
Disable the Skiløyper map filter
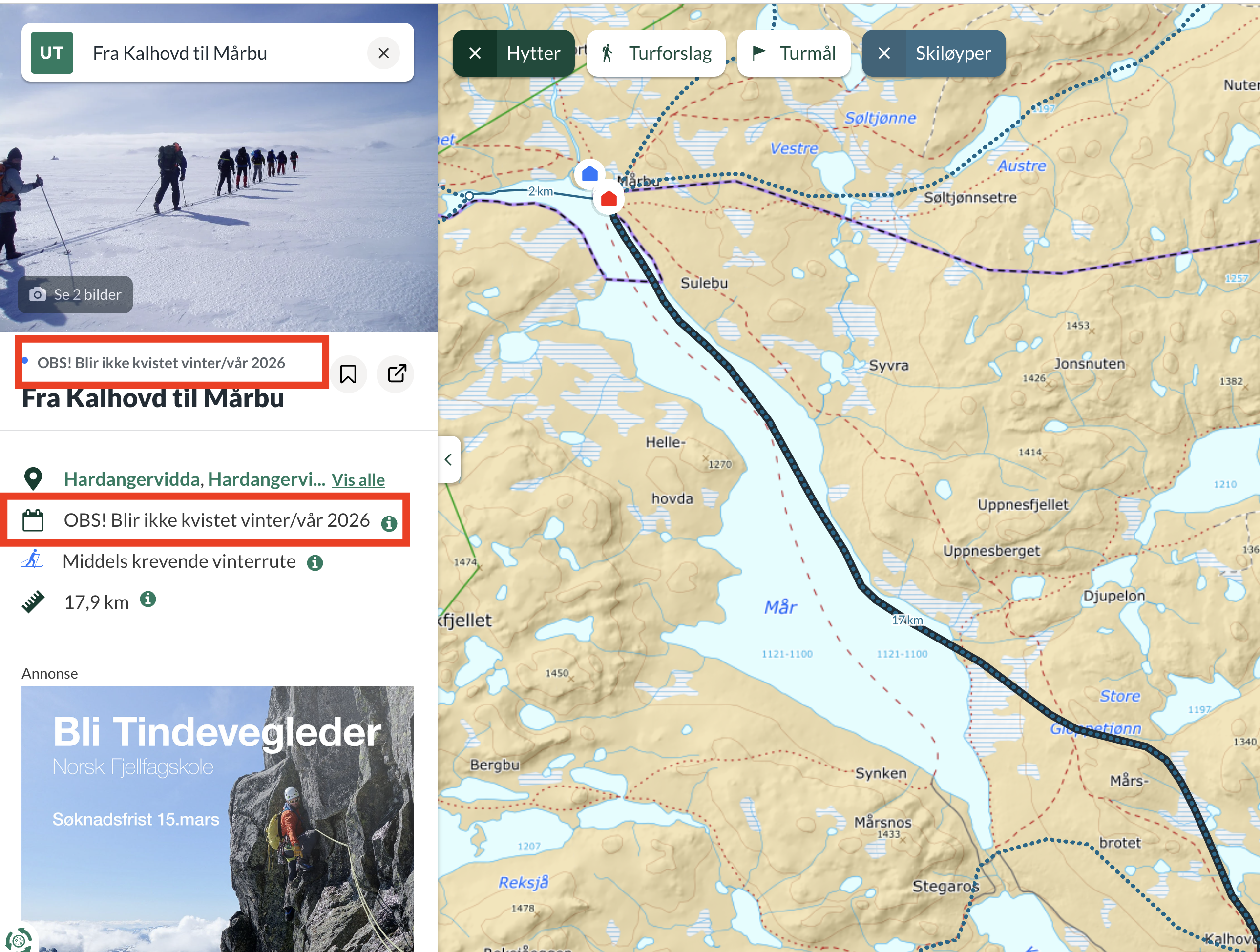884,54
